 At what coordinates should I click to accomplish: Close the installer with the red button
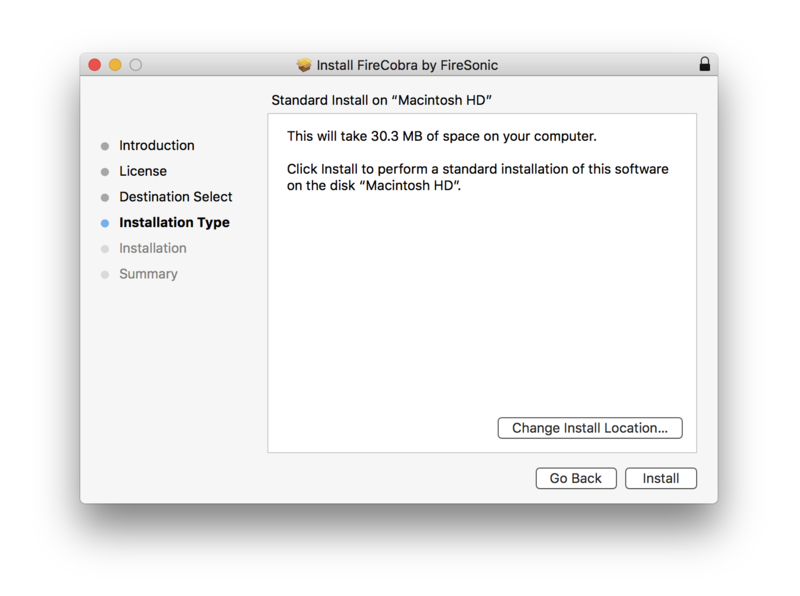pos(95,65)
